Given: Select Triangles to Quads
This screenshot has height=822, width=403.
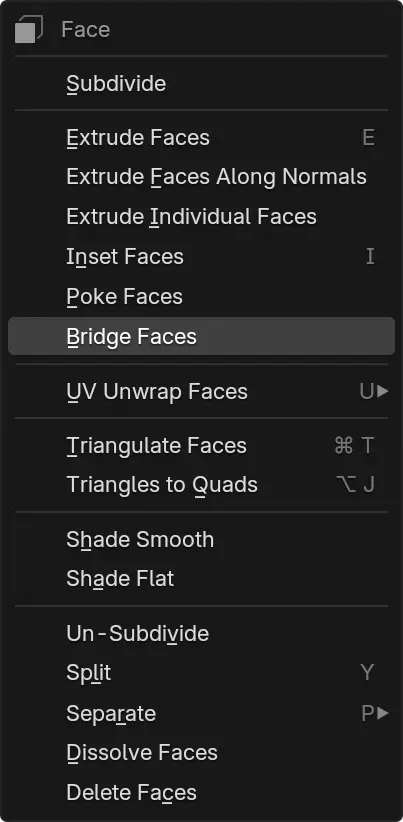Looking at the screenshot, I should 201,485.
